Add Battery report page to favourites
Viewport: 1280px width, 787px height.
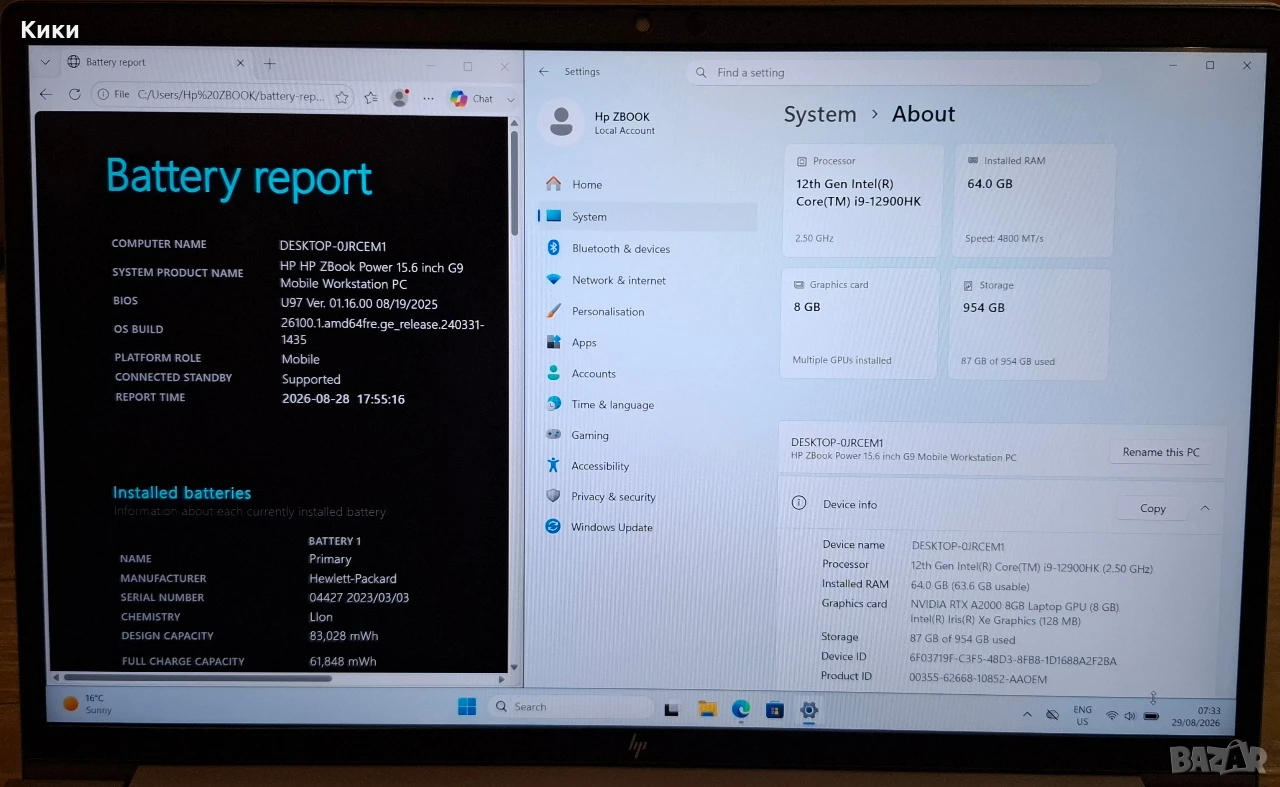[x=342, y=97]
